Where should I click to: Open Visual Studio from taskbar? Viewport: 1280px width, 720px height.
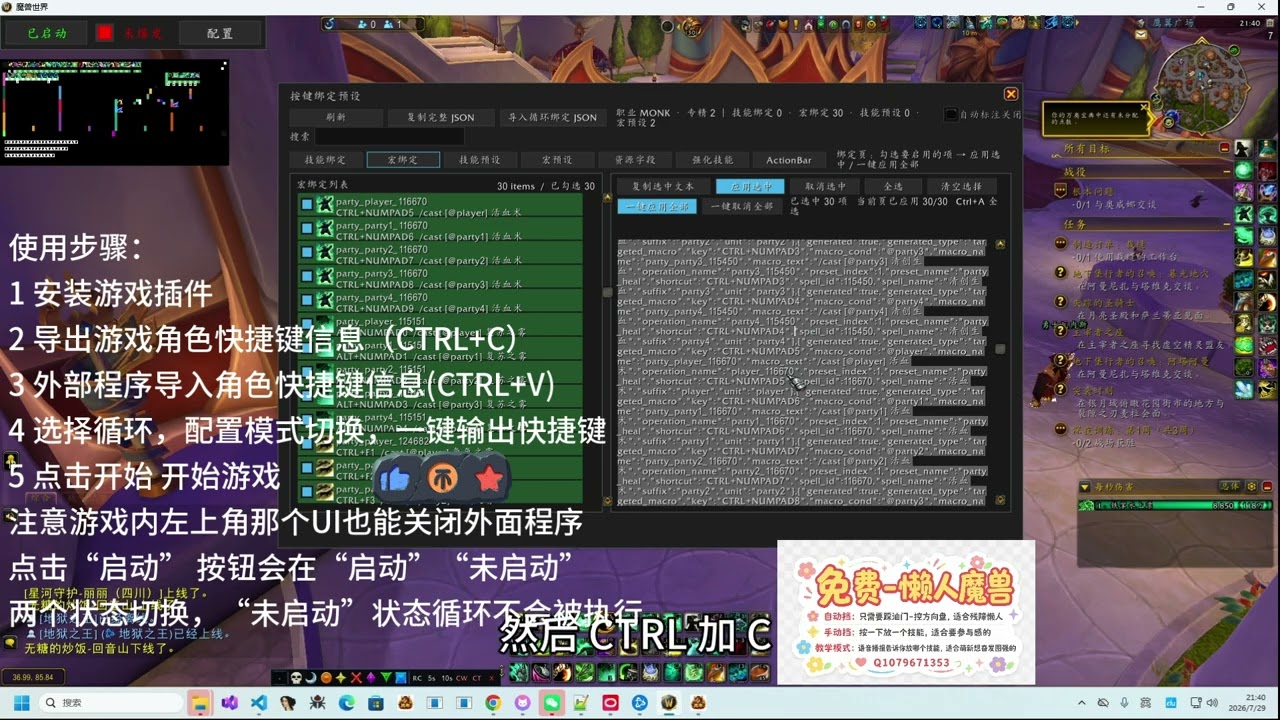(x=229, y=702)
